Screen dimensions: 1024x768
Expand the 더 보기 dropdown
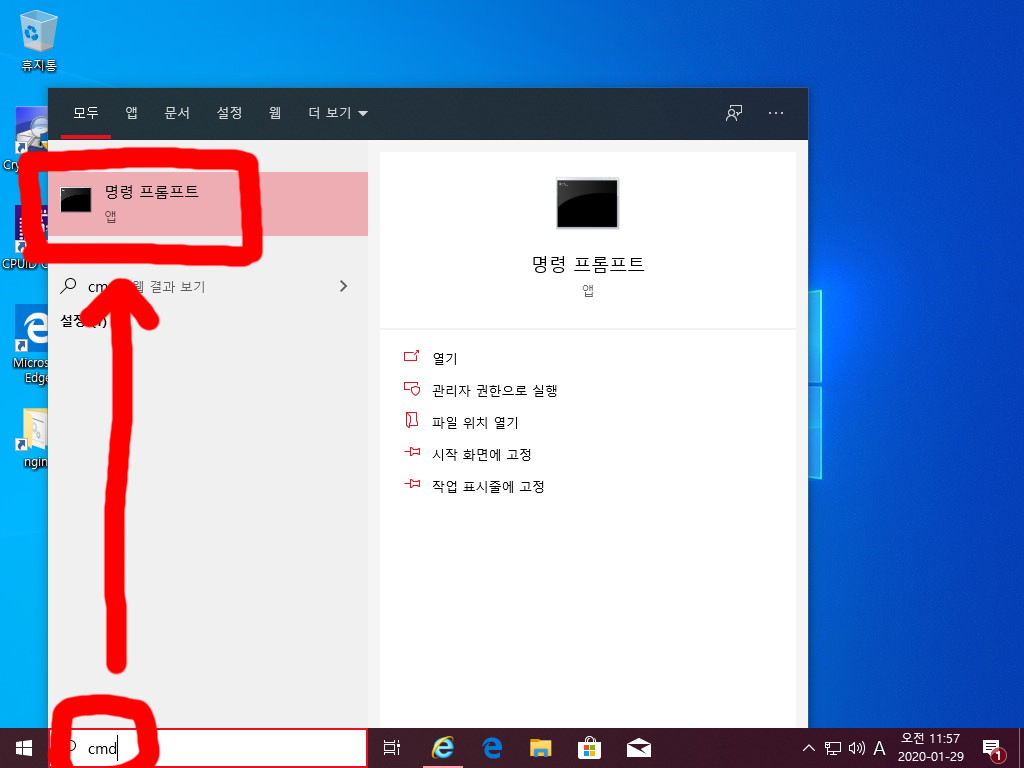click(x=338, y=113)
